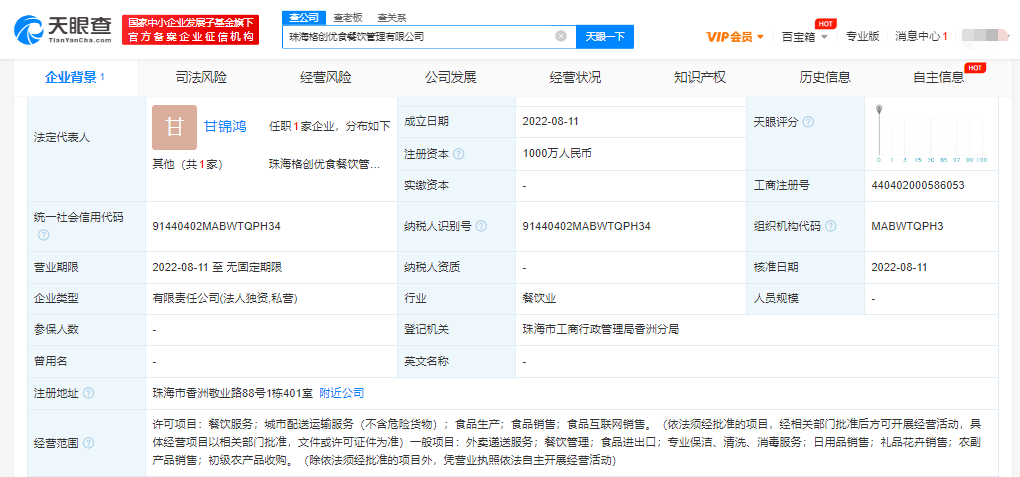Image resolution: width=1020 pixels, height=477 pixels.
Task: Open help icon next to 组织机构代码
Action: [831, 226]
